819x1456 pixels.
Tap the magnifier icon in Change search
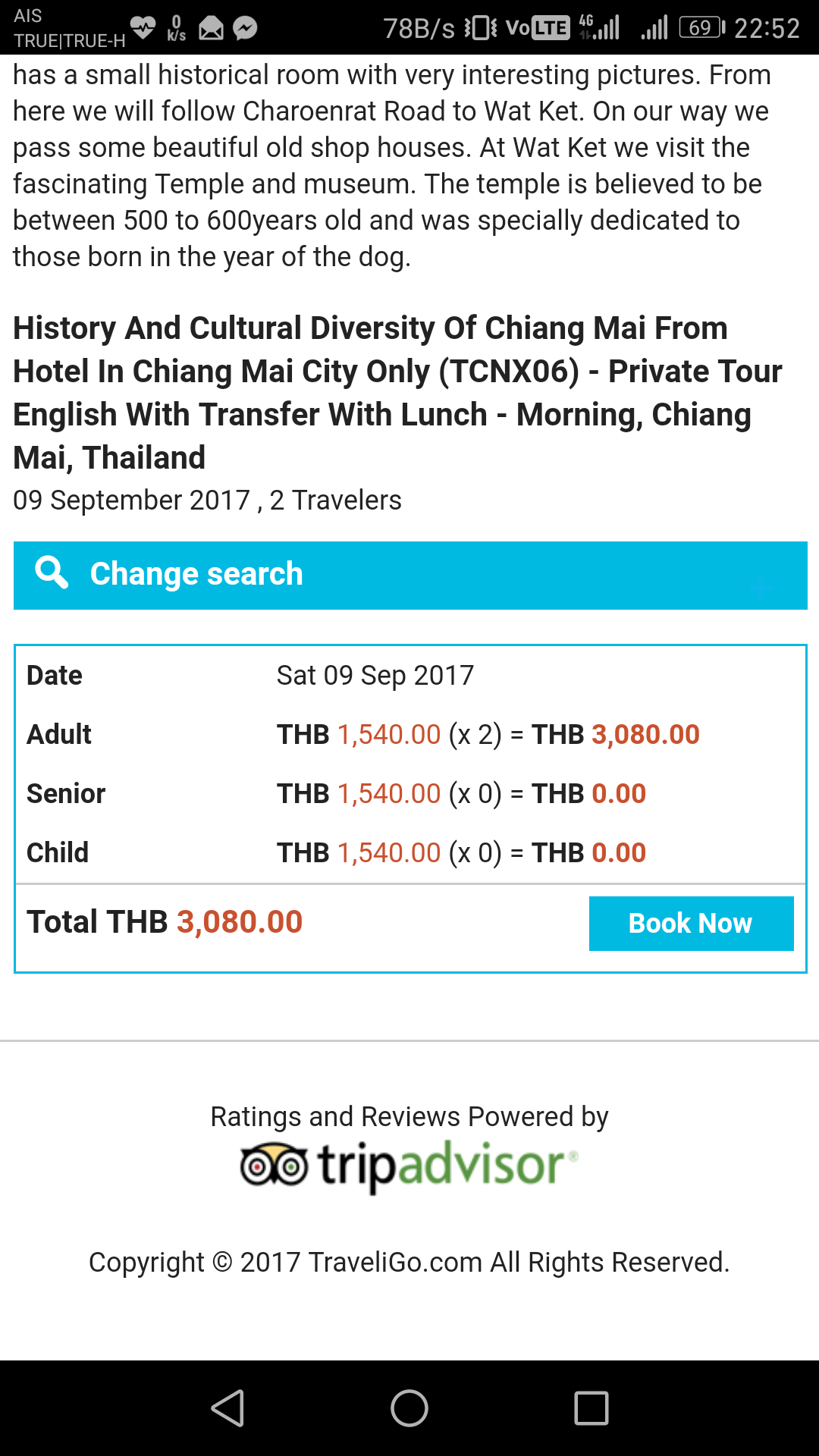pos(52,573)
